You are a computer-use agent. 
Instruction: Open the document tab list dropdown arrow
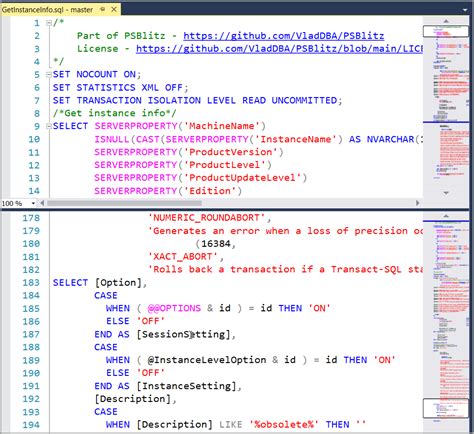465,10
